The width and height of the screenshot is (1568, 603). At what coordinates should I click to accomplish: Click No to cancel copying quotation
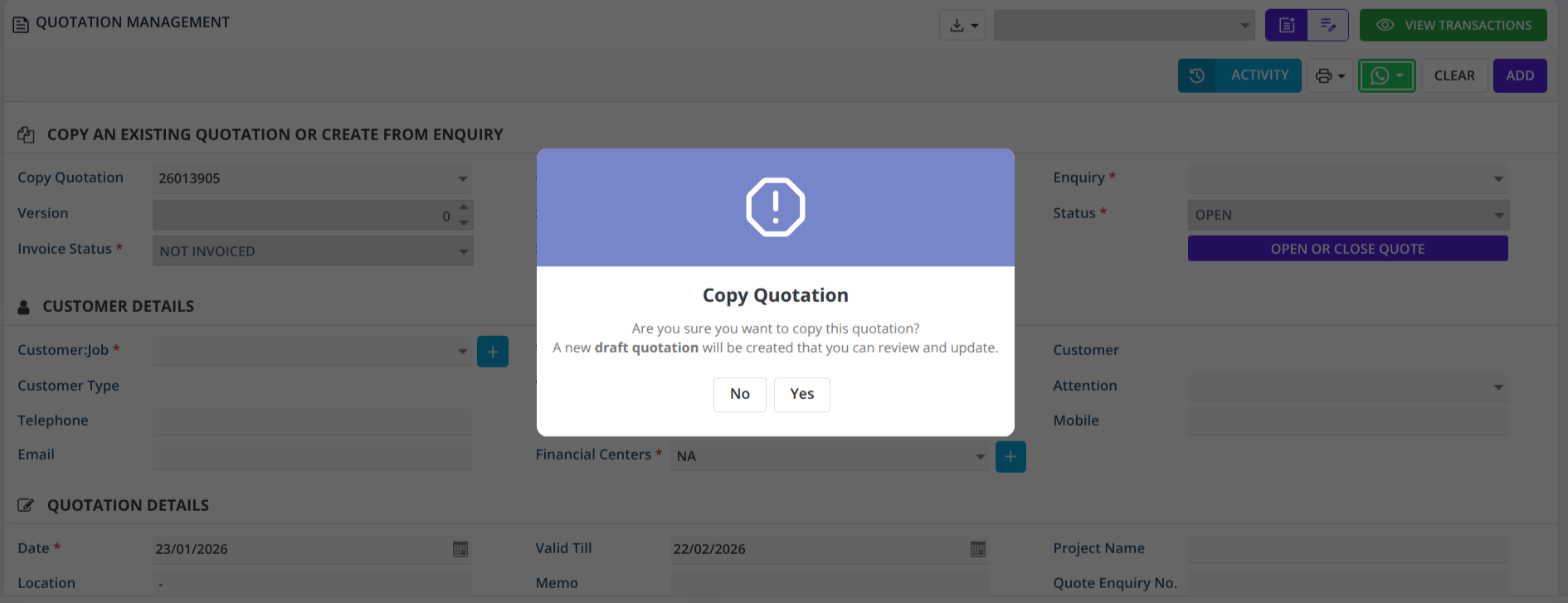click(x=739, y=394)
